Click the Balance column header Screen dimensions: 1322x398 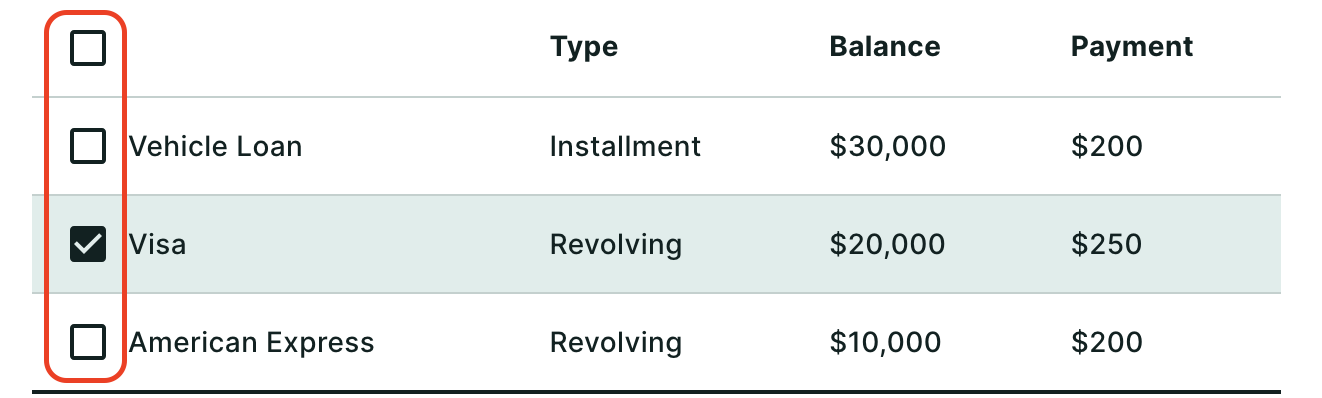885,46
